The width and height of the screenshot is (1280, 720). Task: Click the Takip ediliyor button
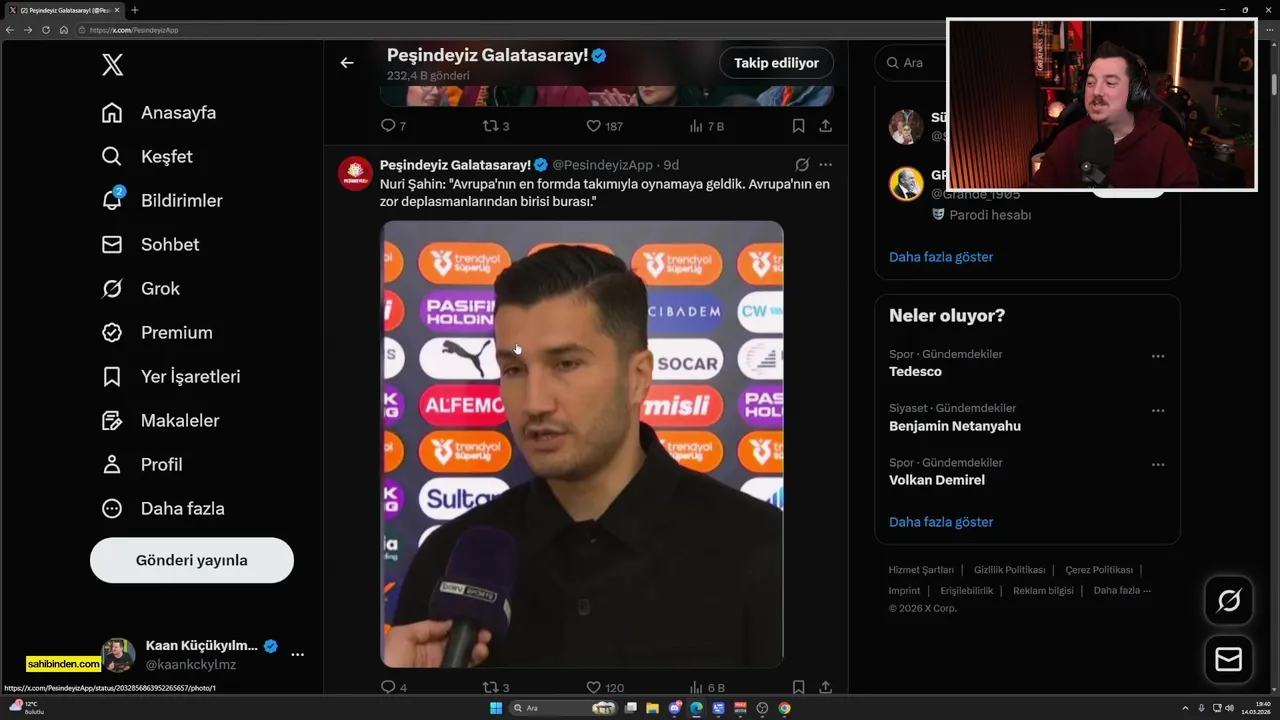coord(776,63)
